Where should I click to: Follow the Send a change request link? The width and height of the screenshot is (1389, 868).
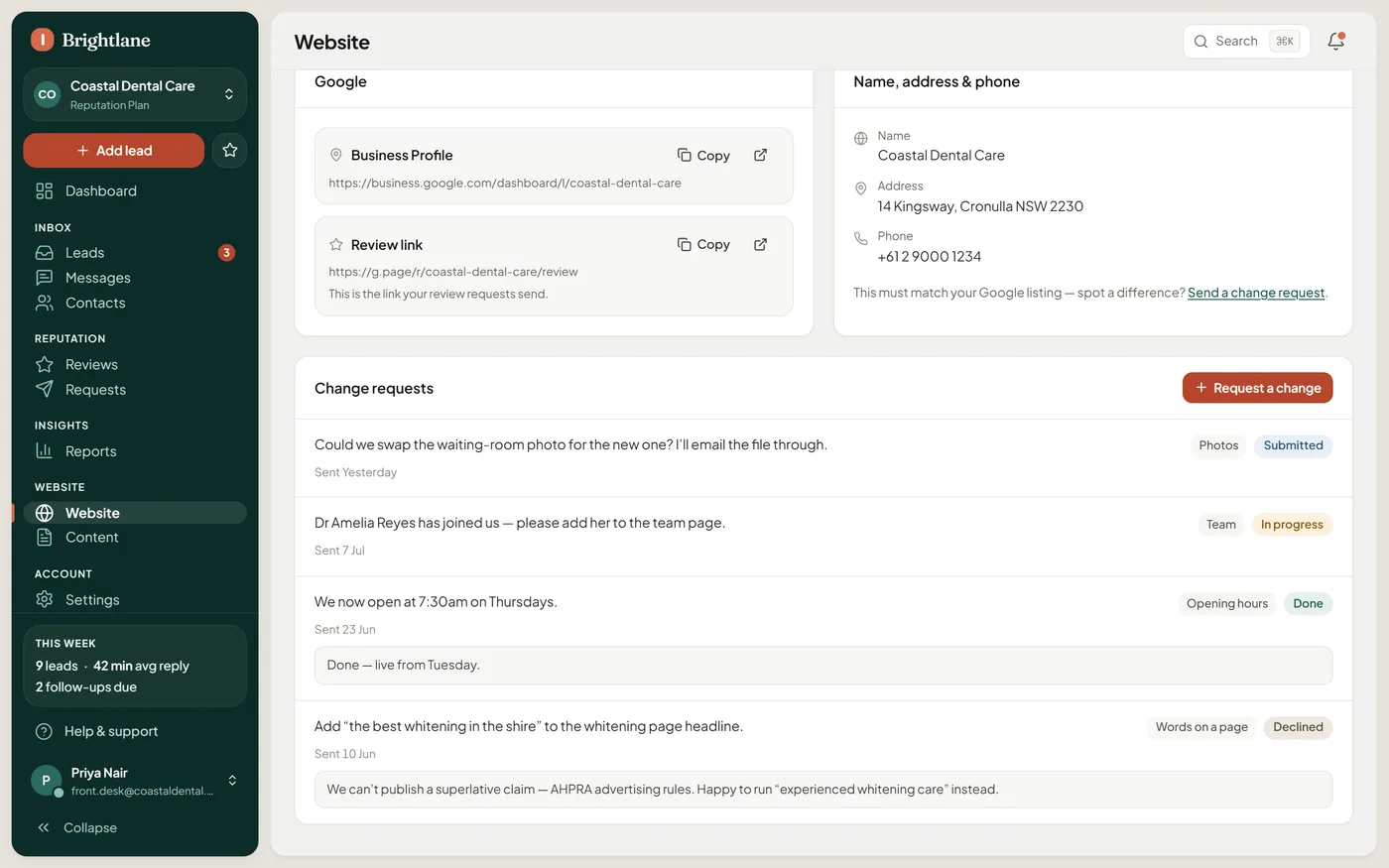coord(1256,293)
